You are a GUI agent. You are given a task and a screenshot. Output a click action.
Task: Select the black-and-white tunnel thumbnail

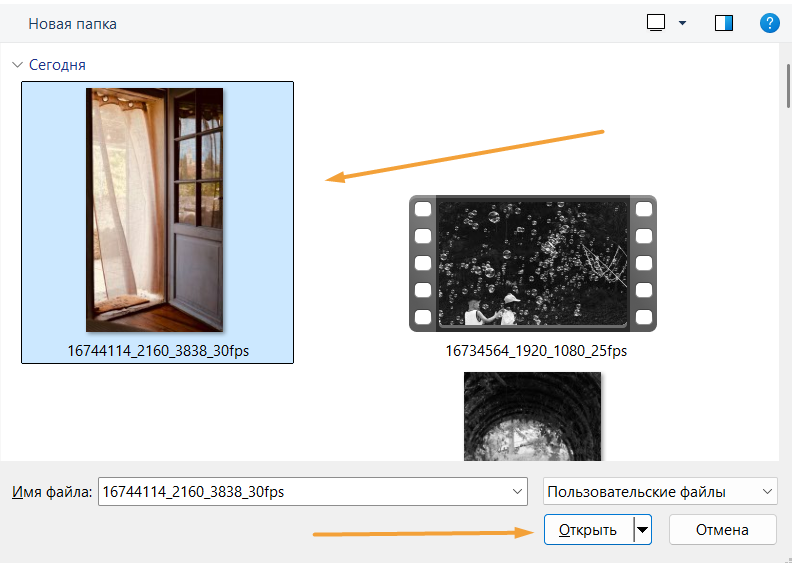click(x=532, y=417)
